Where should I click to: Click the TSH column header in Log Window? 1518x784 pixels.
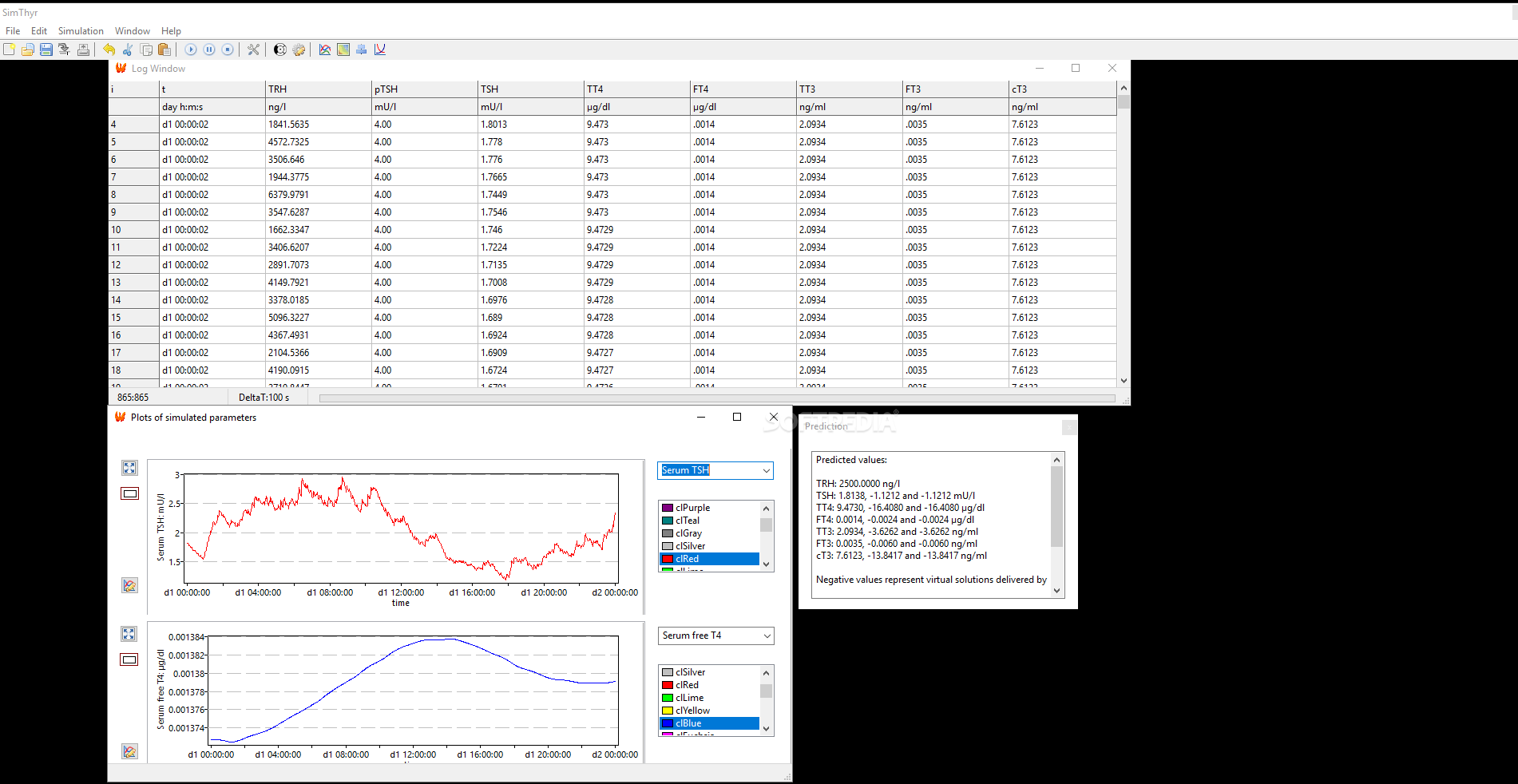pos(531,89)
